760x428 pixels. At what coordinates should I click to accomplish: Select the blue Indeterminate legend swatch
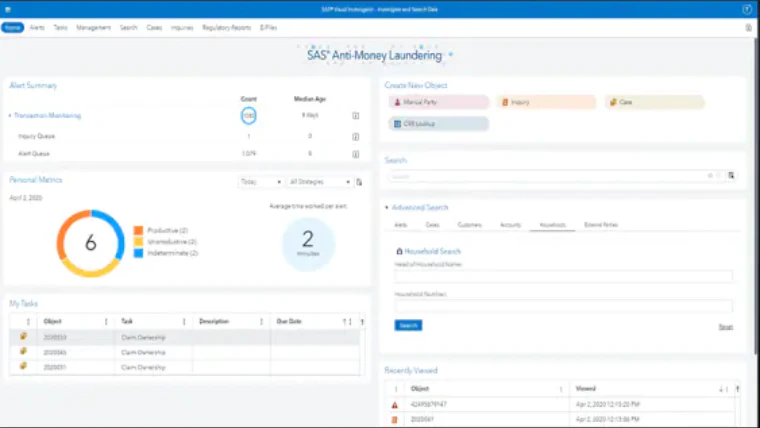[139, 253]
